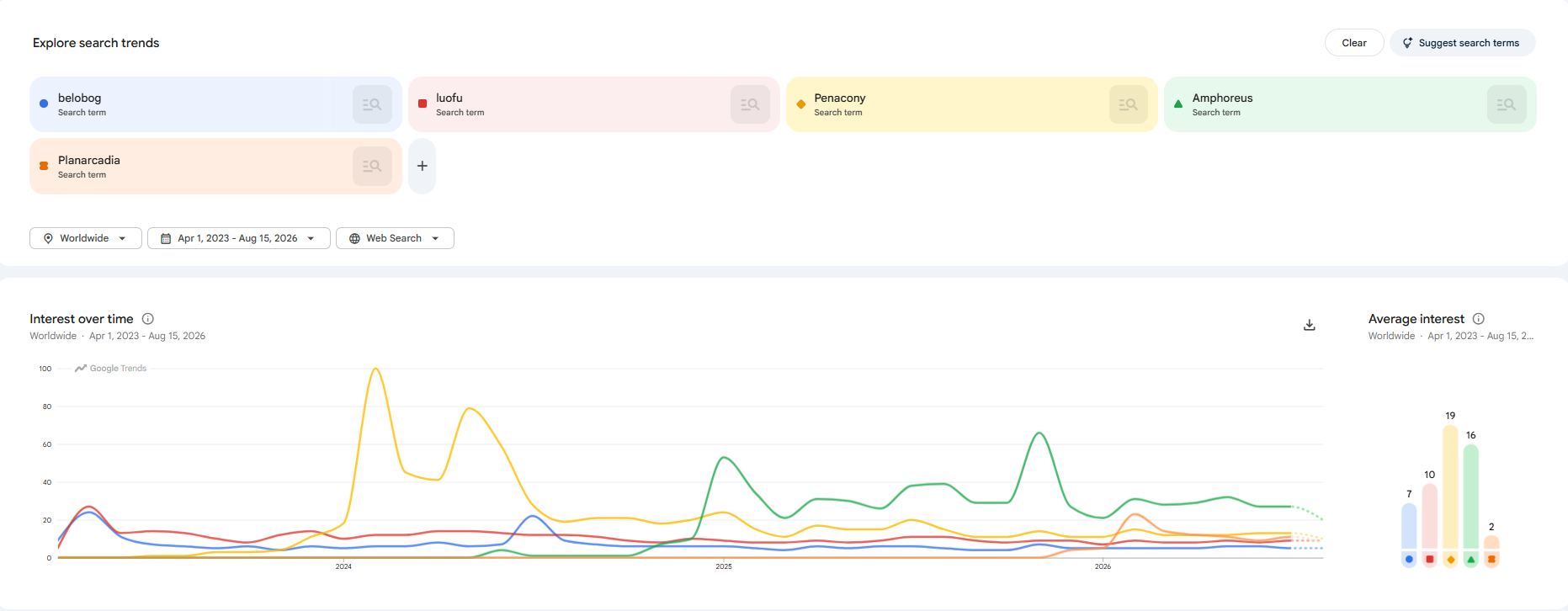Open search details icon for Amphoreus term
Image resolution: width=1568 pixels, height=611 pixels.
click(1507, 104)
